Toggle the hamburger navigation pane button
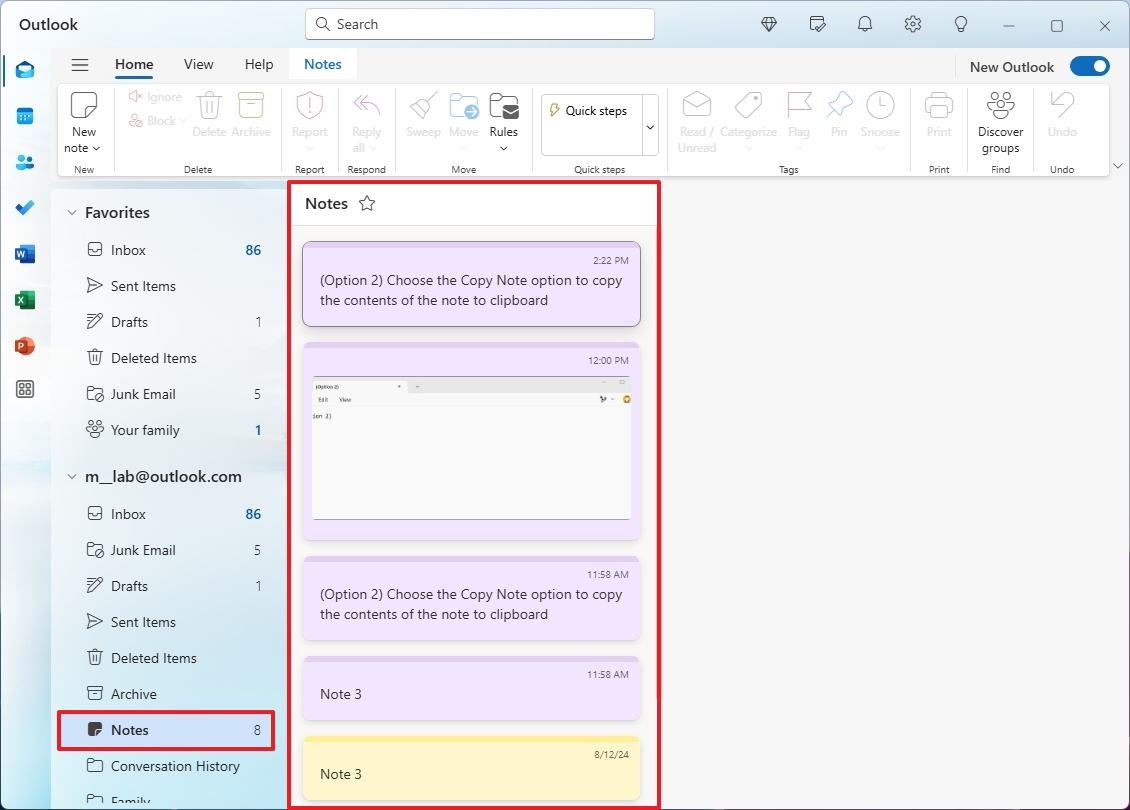Image resolution: width=1130 pixels, height=810 pixels. (80, 65)
